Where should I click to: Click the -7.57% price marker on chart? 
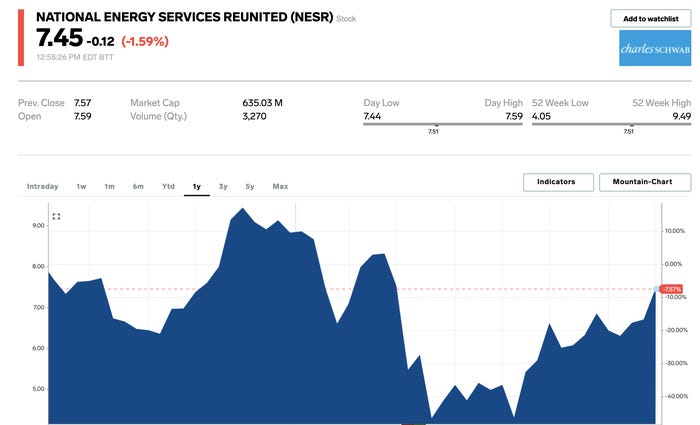pos(671,289)
